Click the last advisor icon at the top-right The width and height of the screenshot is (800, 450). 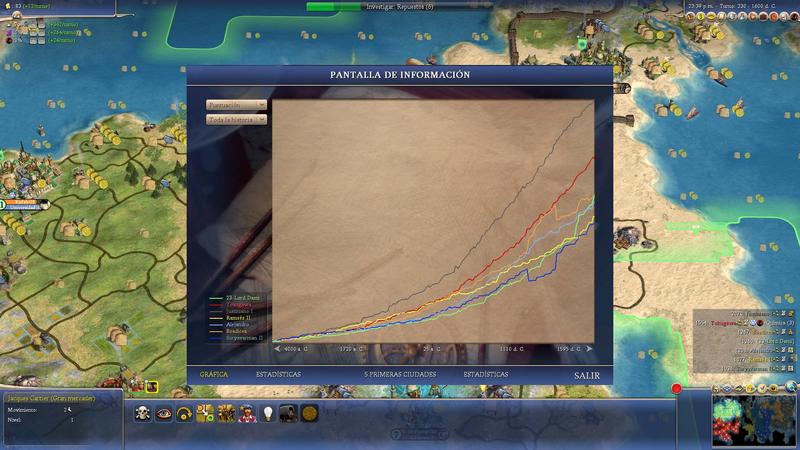(x=794, y=16)
